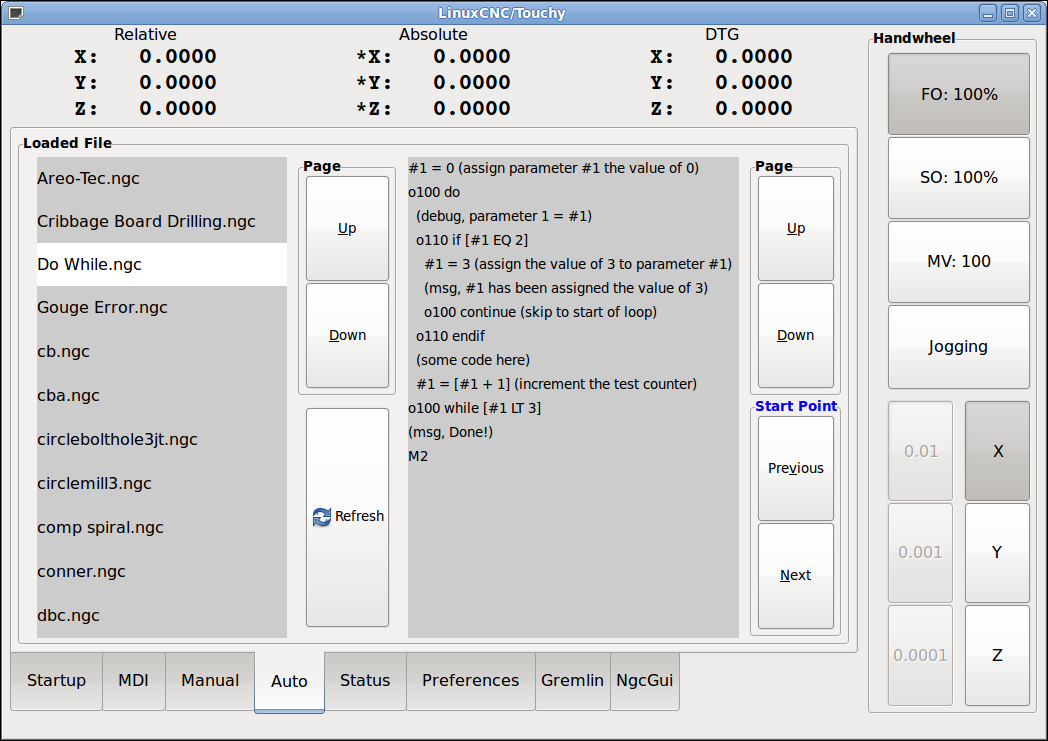Open the Preferences tab

pos(471,681)
